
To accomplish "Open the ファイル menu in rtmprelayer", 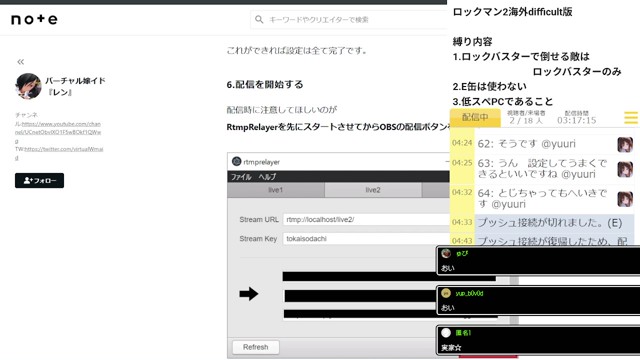I will coord(241,177).
